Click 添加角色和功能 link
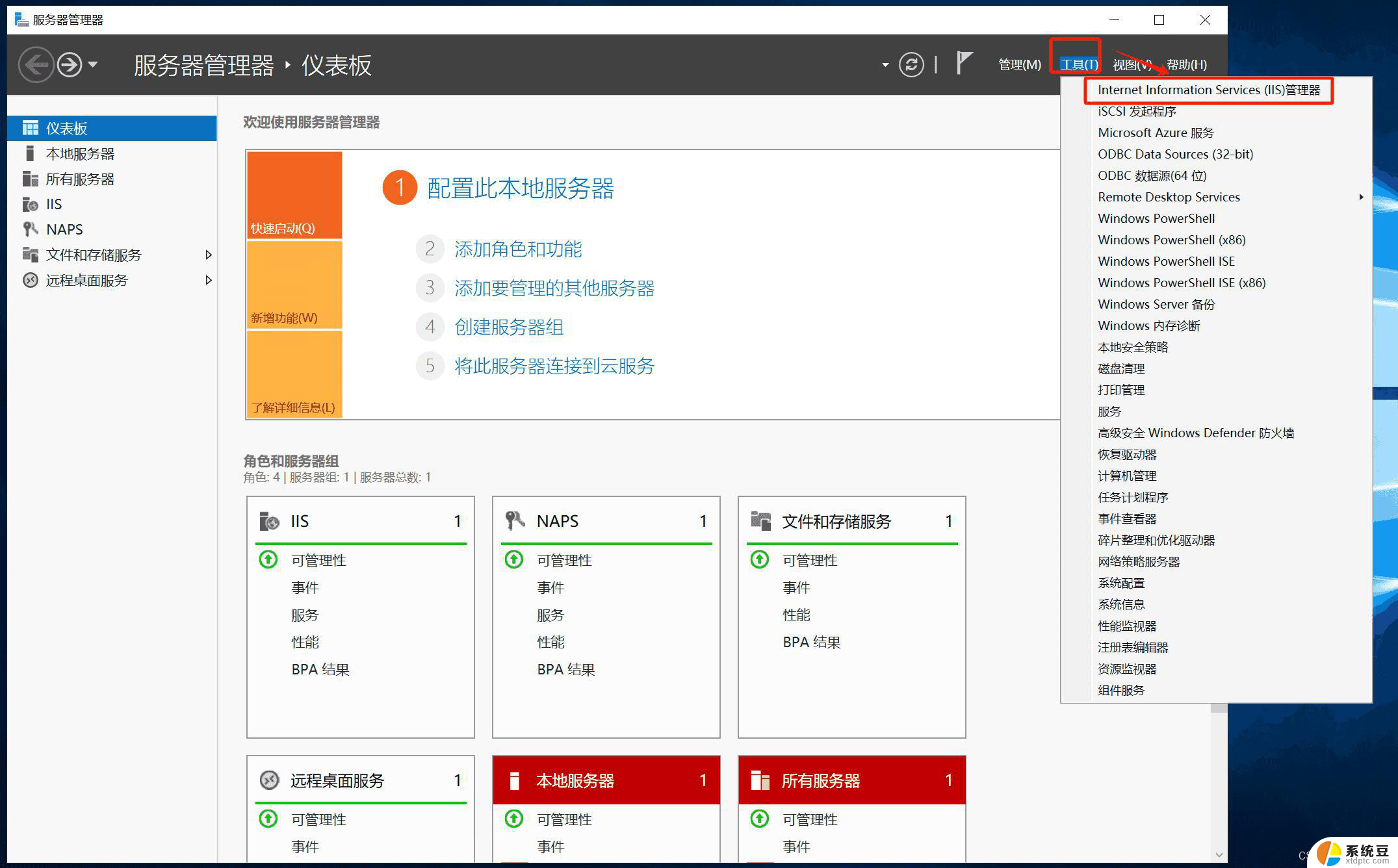Screen dimensions: 1398x868 518,249
